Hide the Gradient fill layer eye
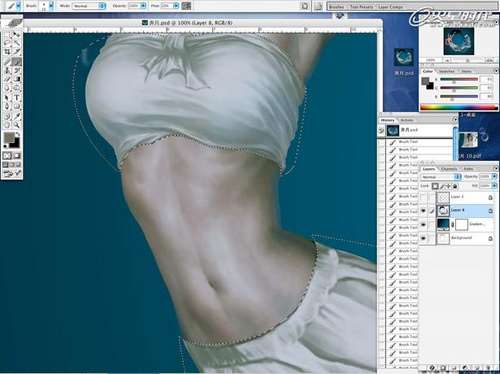500x374 pixels. (x=423, y=225)
